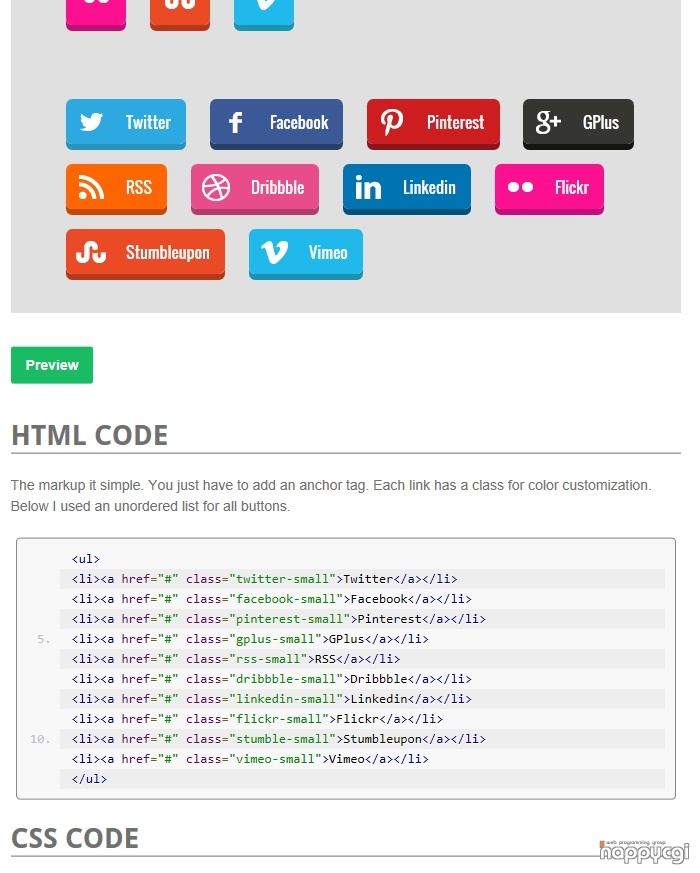Open the green Preview button
Image resolution: width=700 pixels, height=873 pixels.
[x=52, y=365]
